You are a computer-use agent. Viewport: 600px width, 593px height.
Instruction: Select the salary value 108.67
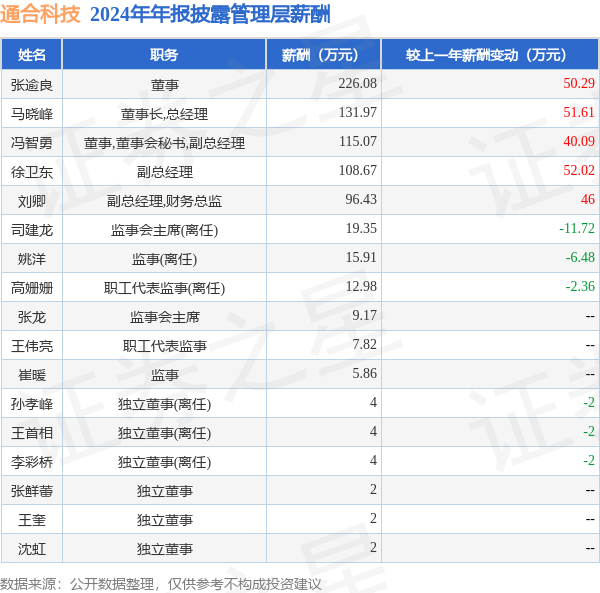357,171
